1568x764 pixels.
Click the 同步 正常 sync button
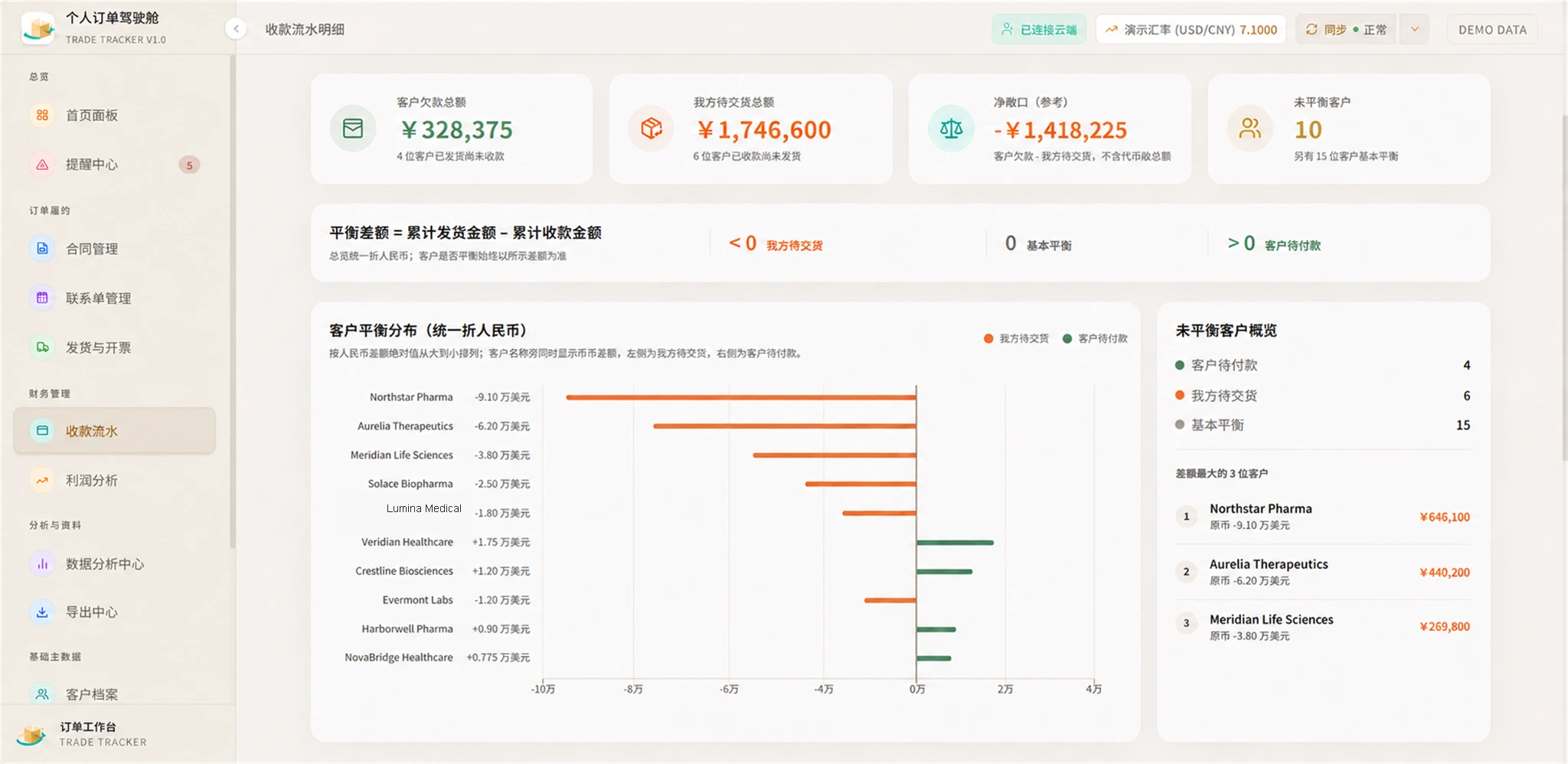tap(1346, 29)
